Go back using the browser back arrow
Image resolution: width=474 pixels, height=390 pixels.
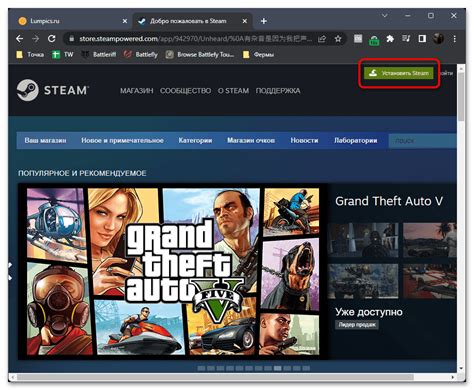click(20, 39)
